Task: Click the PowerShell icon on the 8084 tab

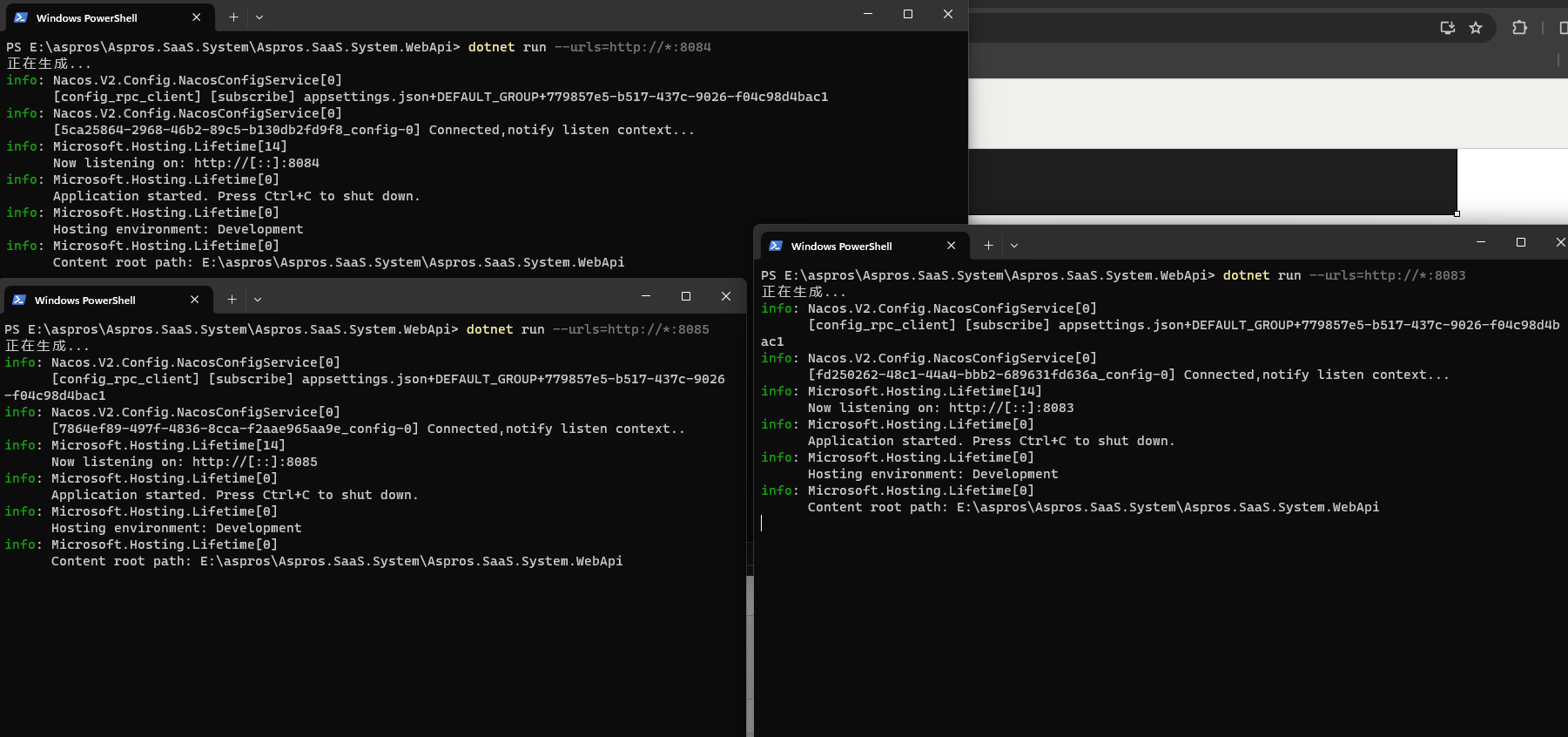Action: pyautogui.click(x=21, y=17)
